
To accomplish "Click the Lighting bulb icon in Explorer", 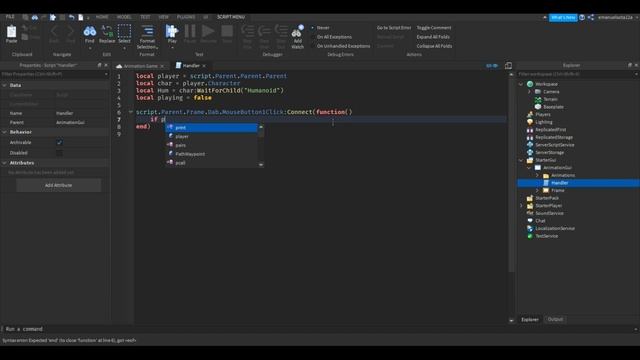I will pos(530,122).
